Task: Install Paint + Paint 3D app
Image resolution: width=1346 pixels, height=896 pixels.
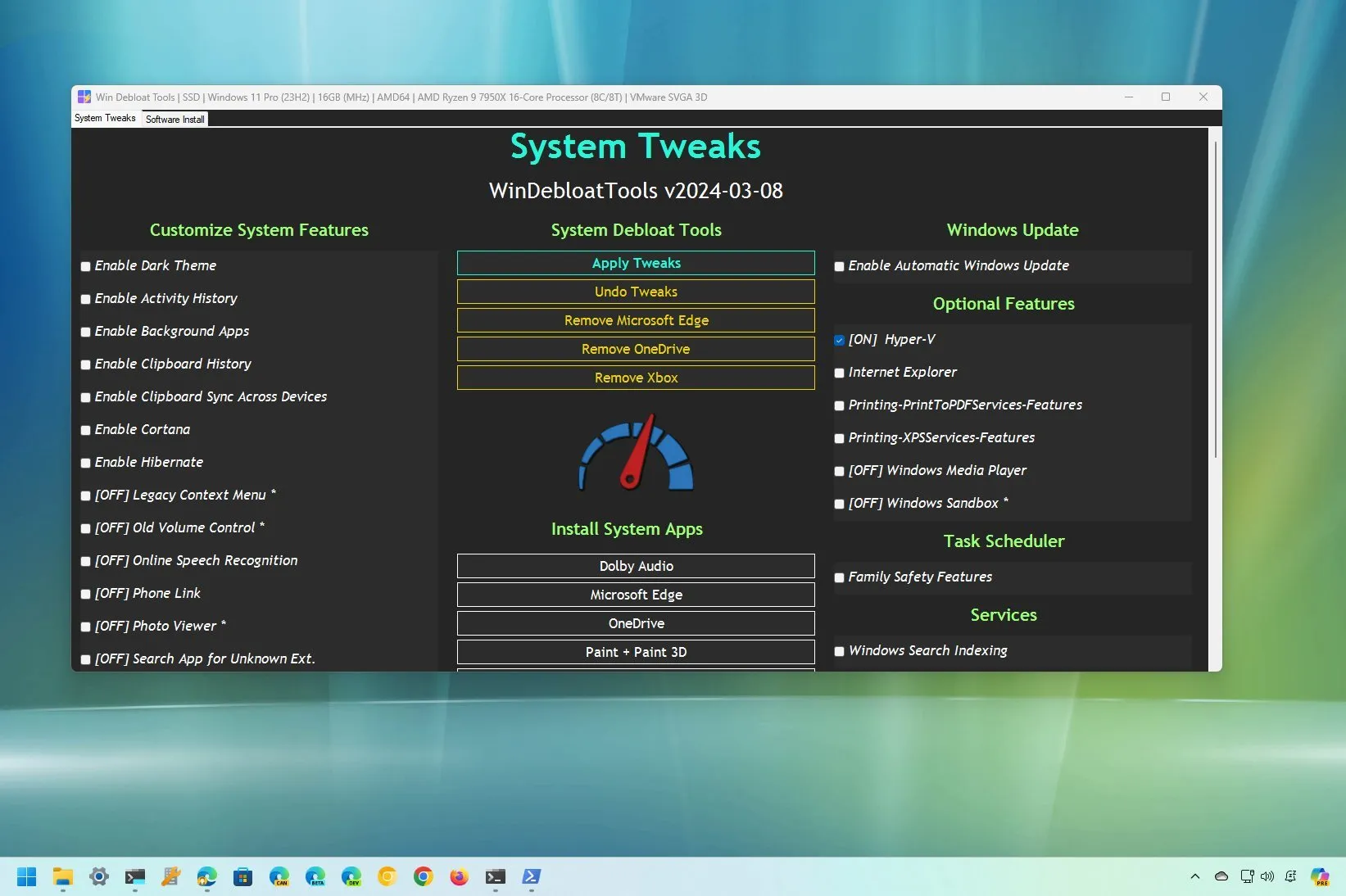Action: click(636, 652)
